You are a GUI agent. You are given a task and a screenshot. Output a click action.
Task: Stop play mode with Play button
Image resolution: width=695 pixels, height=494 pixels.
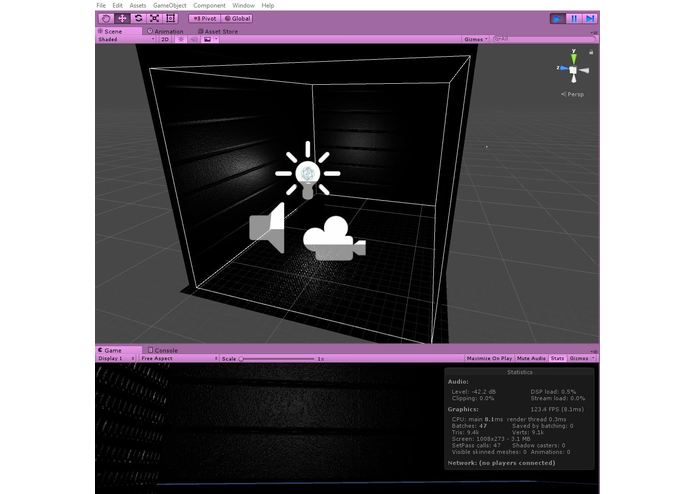(558, 19)
